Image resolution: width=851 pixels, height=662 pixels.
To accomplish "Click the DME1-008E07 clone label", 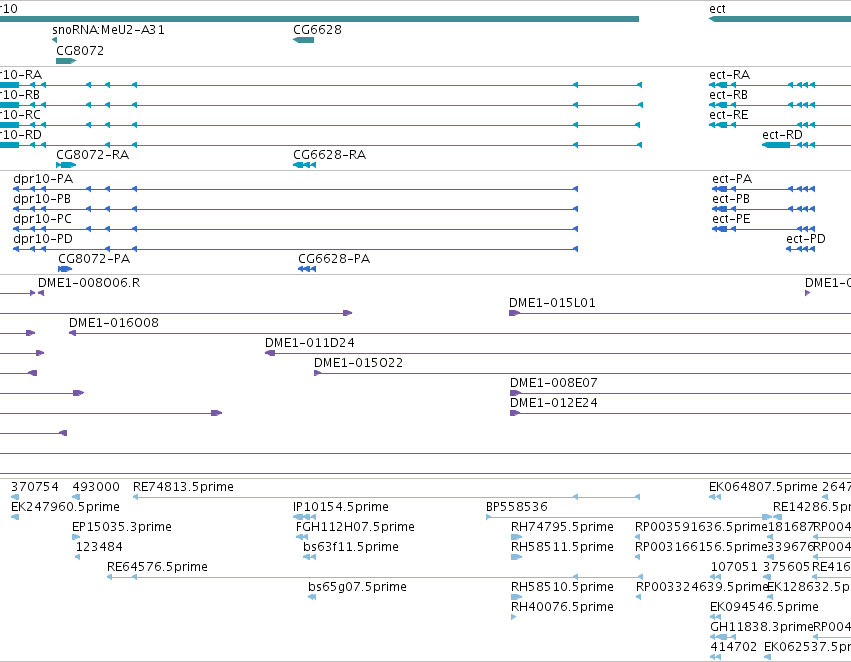I will point(554,383).
